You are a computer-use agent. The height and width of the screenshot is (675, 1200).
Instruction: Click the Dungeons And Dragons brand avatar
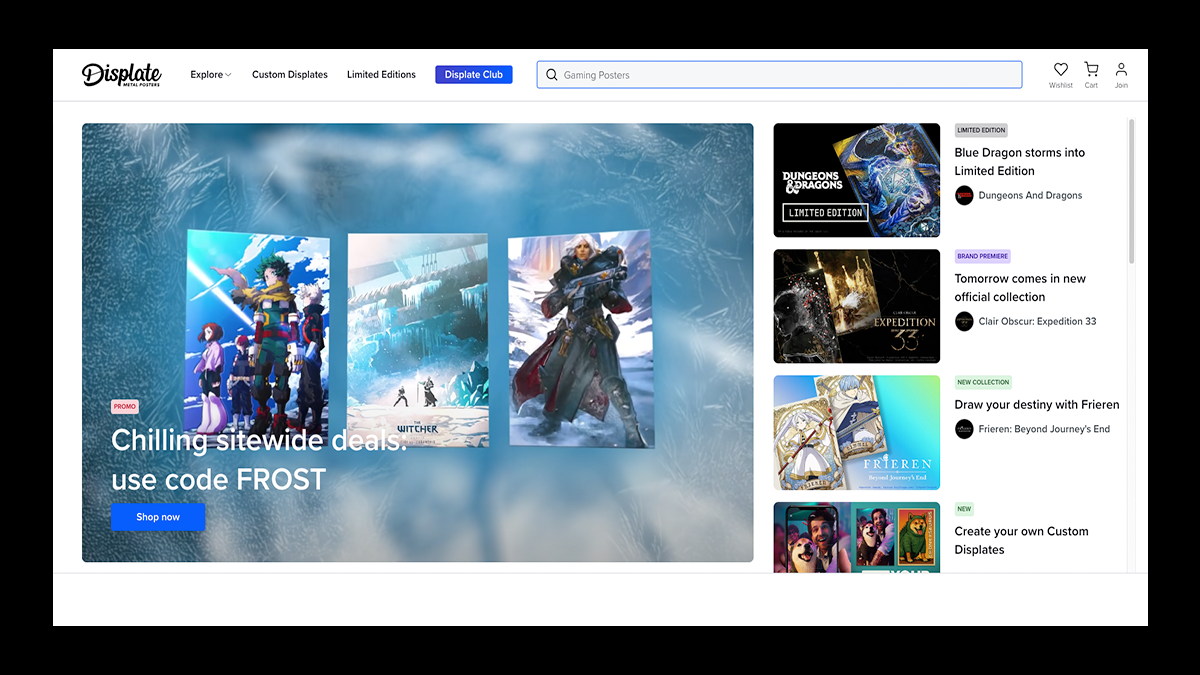pos(964,196)
